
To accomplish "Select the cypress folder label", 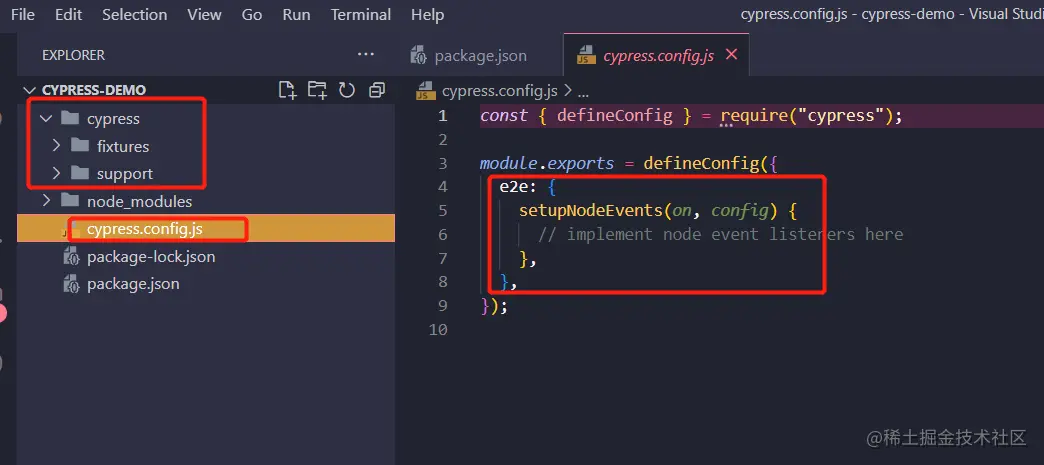I will (113, 119).
